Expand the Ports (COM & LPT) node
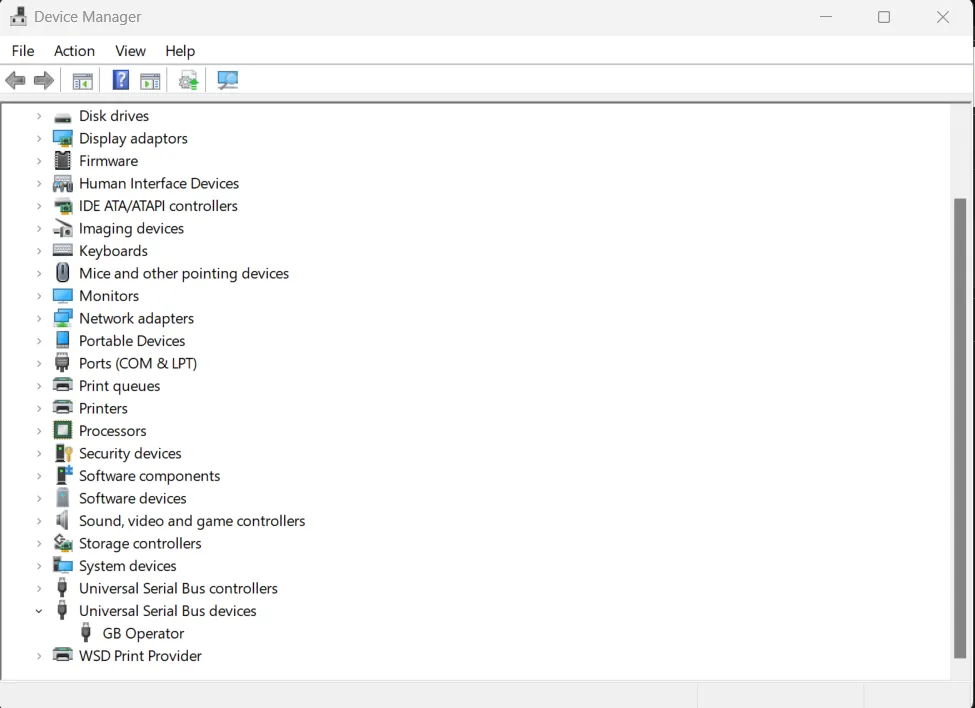The height and width of the screenshot is (708, 975). coord(39,363)
